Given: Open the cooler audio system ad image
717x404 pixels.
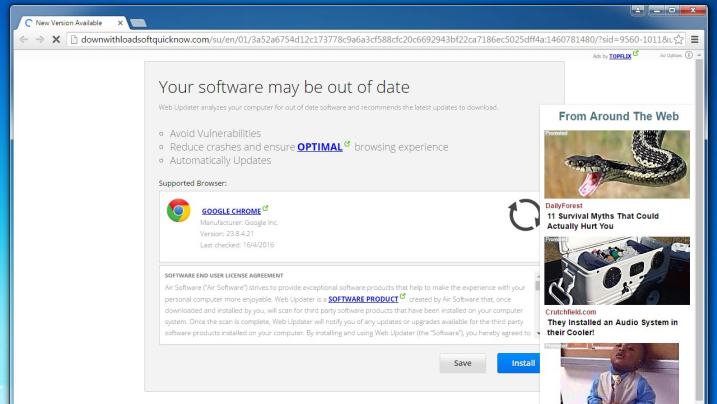Looking at the screenshot, I should coord(616,271).
